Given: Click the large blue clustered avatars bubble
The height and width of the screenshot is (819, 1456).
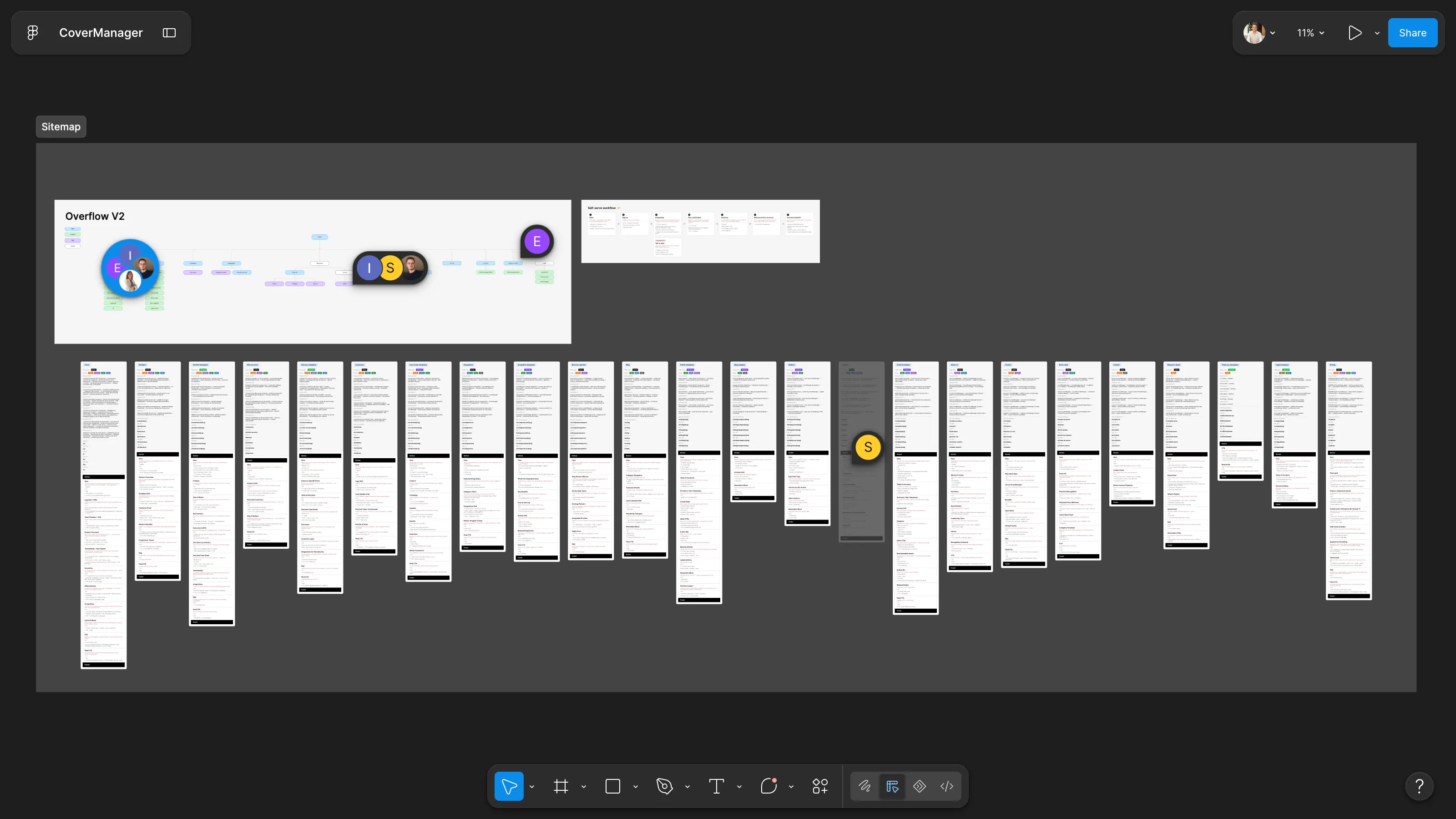Looking at the screenshot, I should [x=130, y=268].
